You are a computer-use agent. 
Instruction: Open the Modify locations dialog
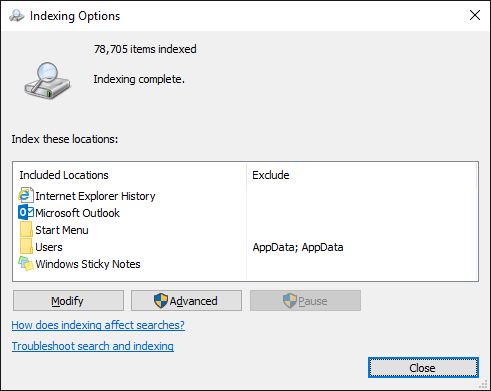pos(68,301)
